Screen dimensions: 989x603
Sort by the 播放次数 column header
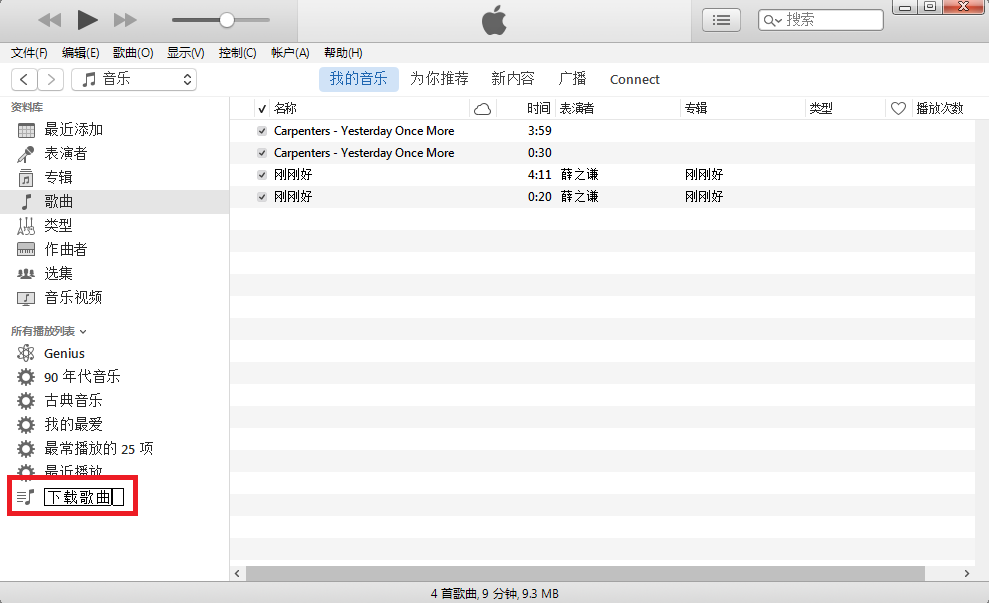click(940, 108)
